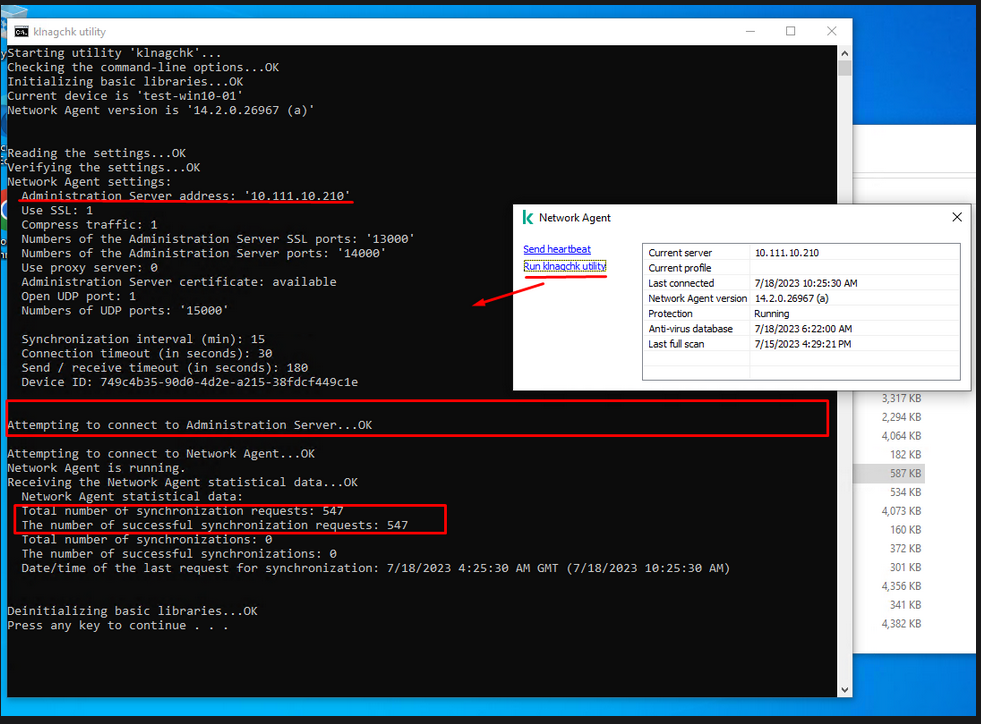
Task: Click the 4,382 KB file size entry
Action: pyautogui.click(x=901, y=624)
